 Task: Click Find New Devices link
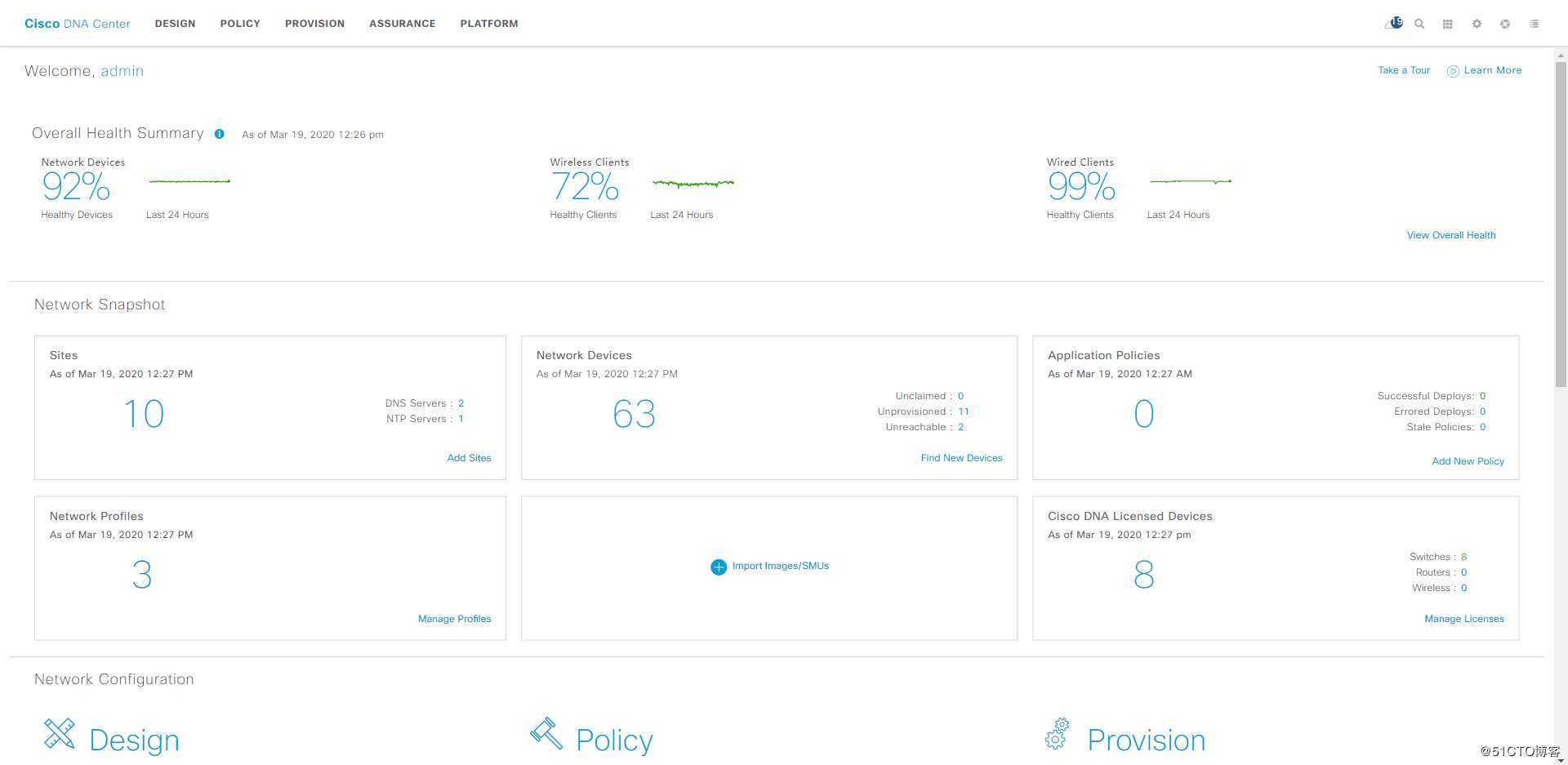(x=961, y=458)
